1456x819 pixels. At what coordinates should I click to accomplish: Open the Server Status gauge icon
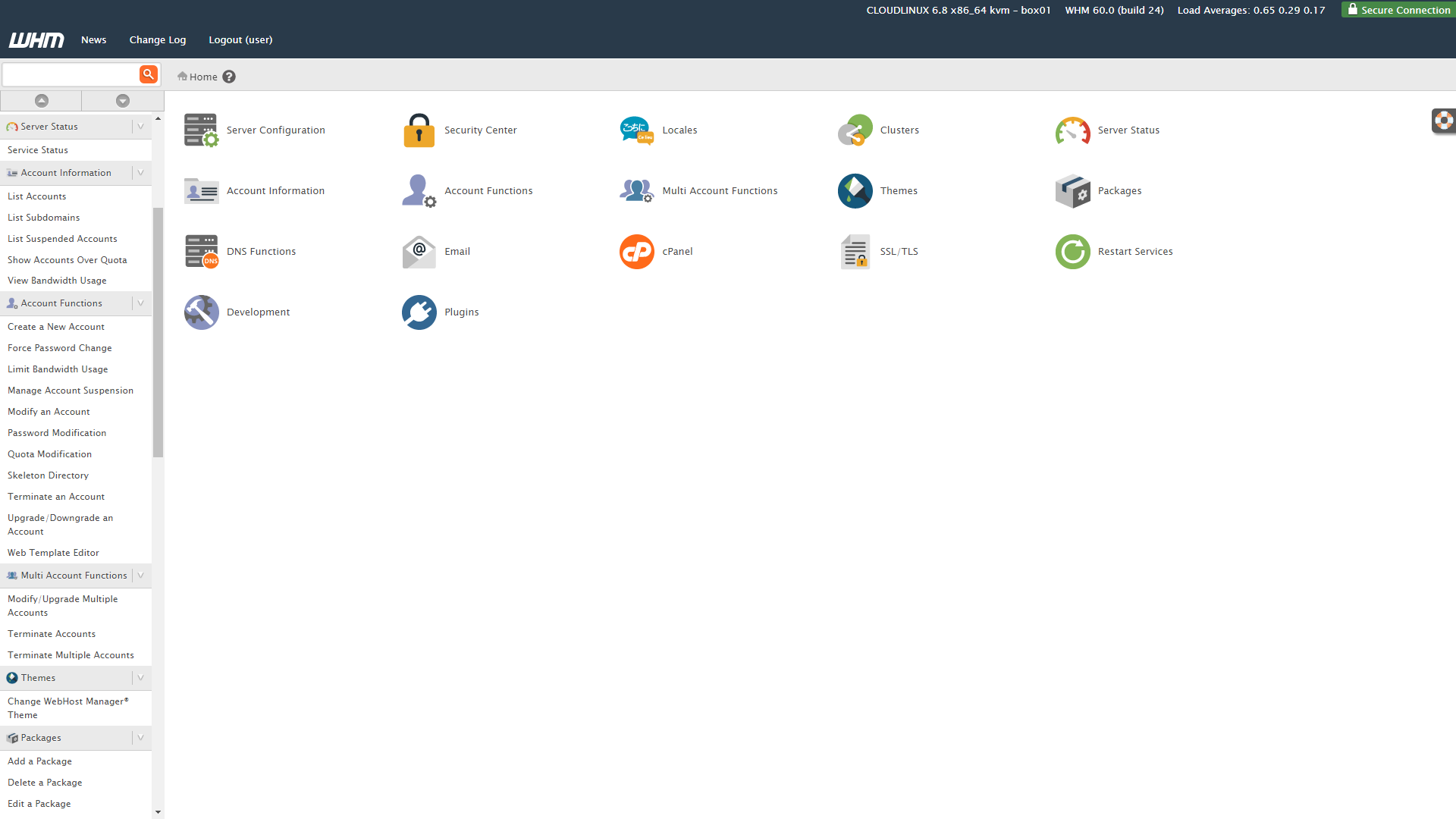point(1072,130)
